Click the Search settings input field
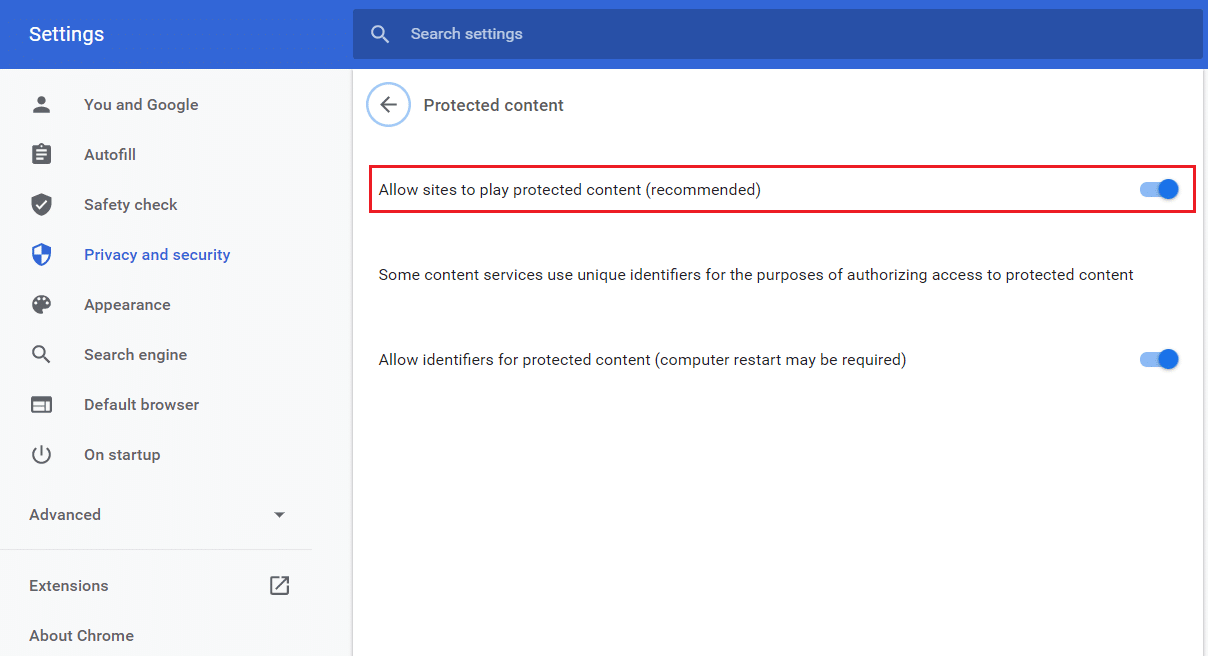Viewport: 1208px width, 656px height. coord(780,34)
